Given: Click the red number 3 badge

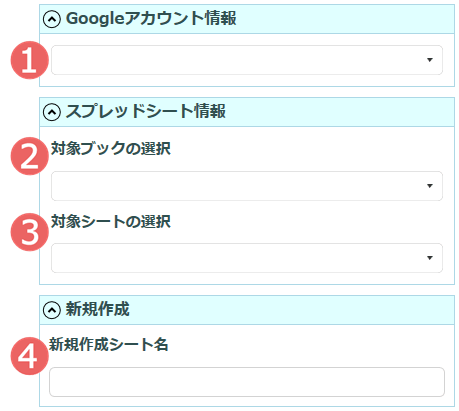Looking at the screenshot, I should pyautogui.click(x=30, y=232).
